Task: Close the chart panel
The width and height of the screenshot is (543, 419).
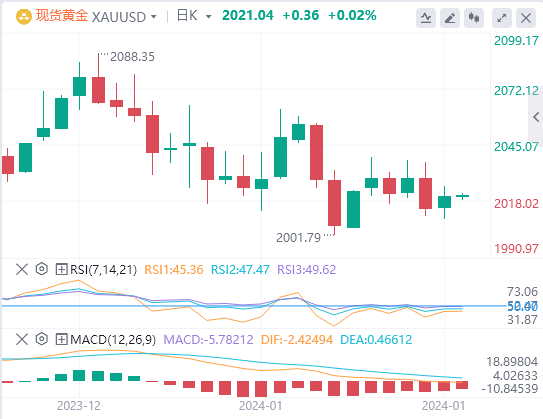Action: click(526, 18)
